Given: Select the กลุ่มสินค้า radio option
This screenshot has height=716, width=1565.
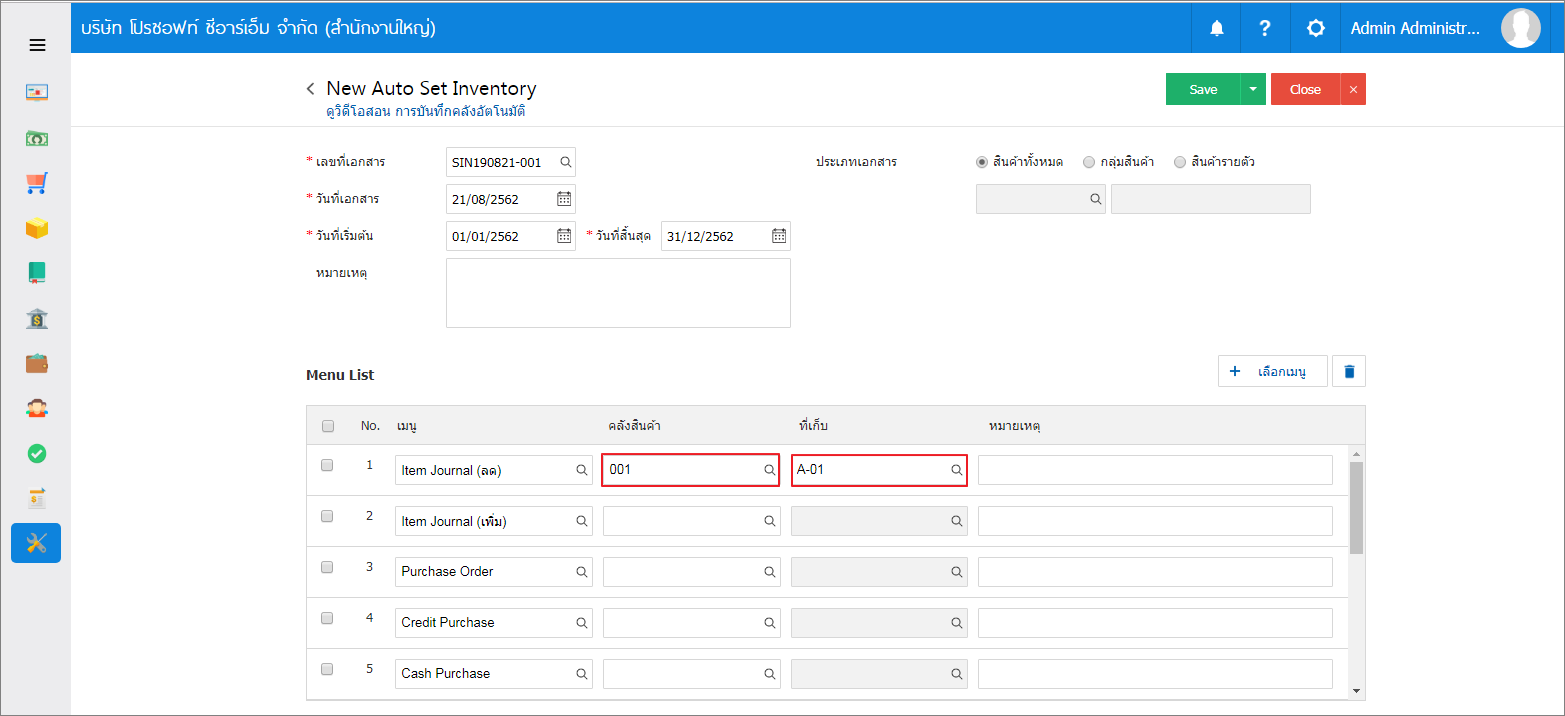Looking at the screenshot, I should 1089,162.
